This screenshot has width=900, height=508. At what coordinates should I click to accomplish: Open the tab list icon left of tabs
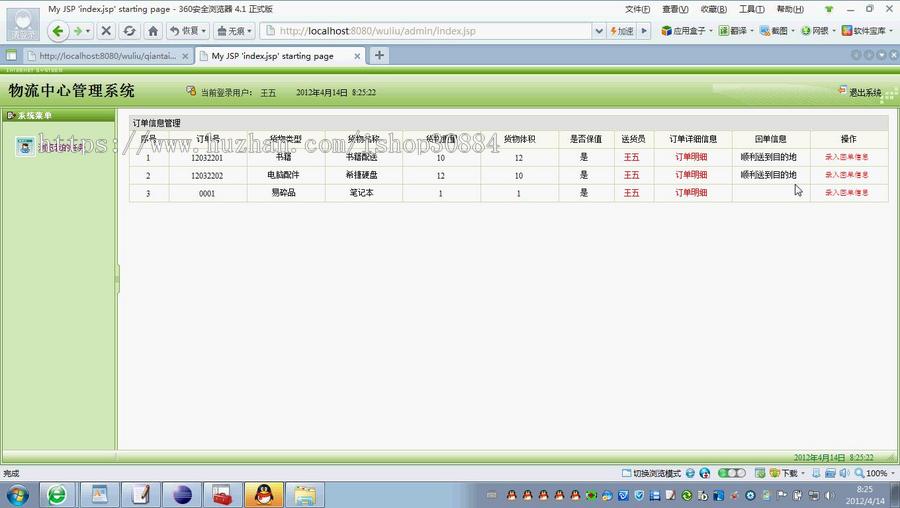click(11, 56)
